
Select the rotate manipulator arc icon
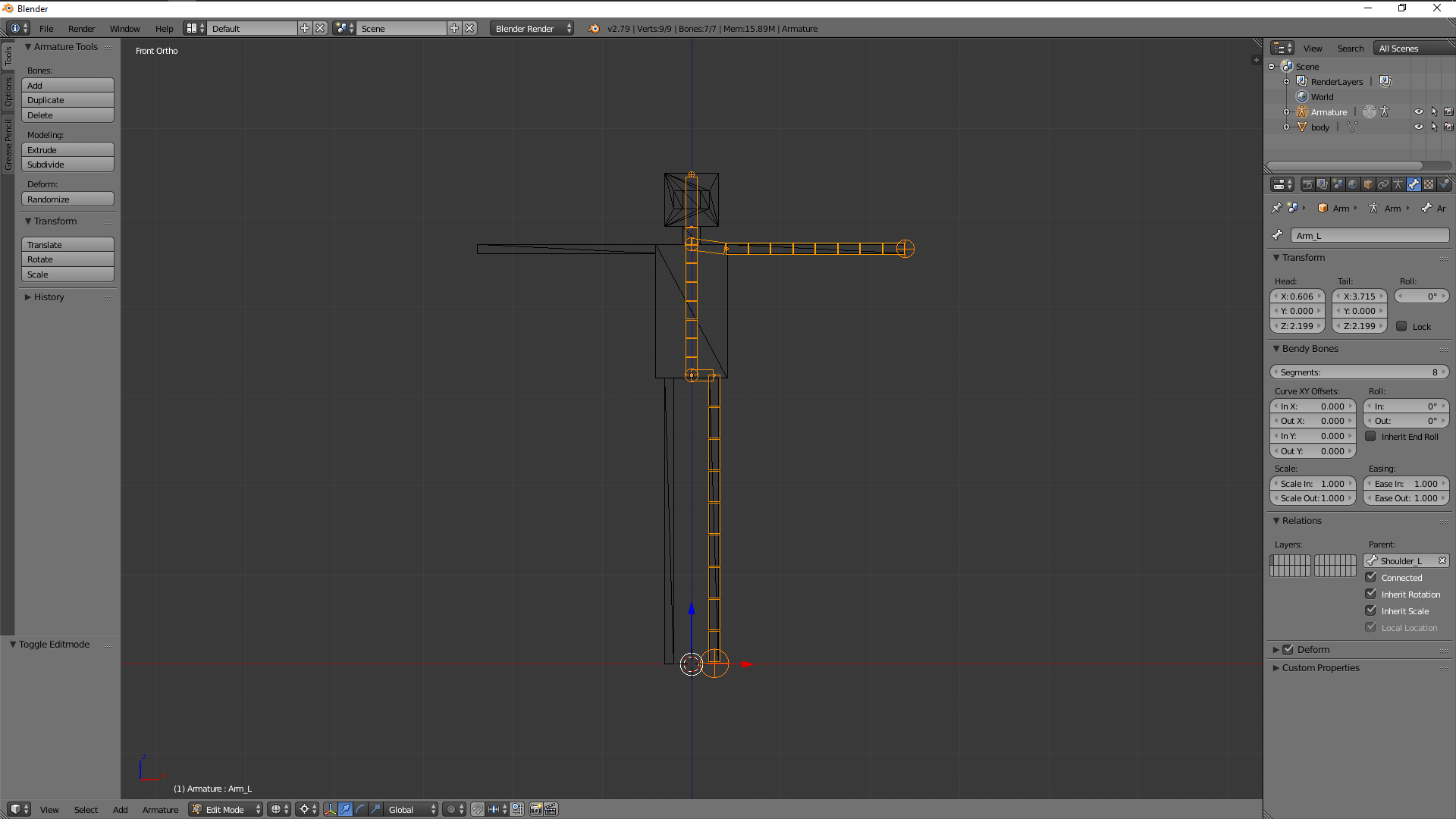click(x=360, y=809)
